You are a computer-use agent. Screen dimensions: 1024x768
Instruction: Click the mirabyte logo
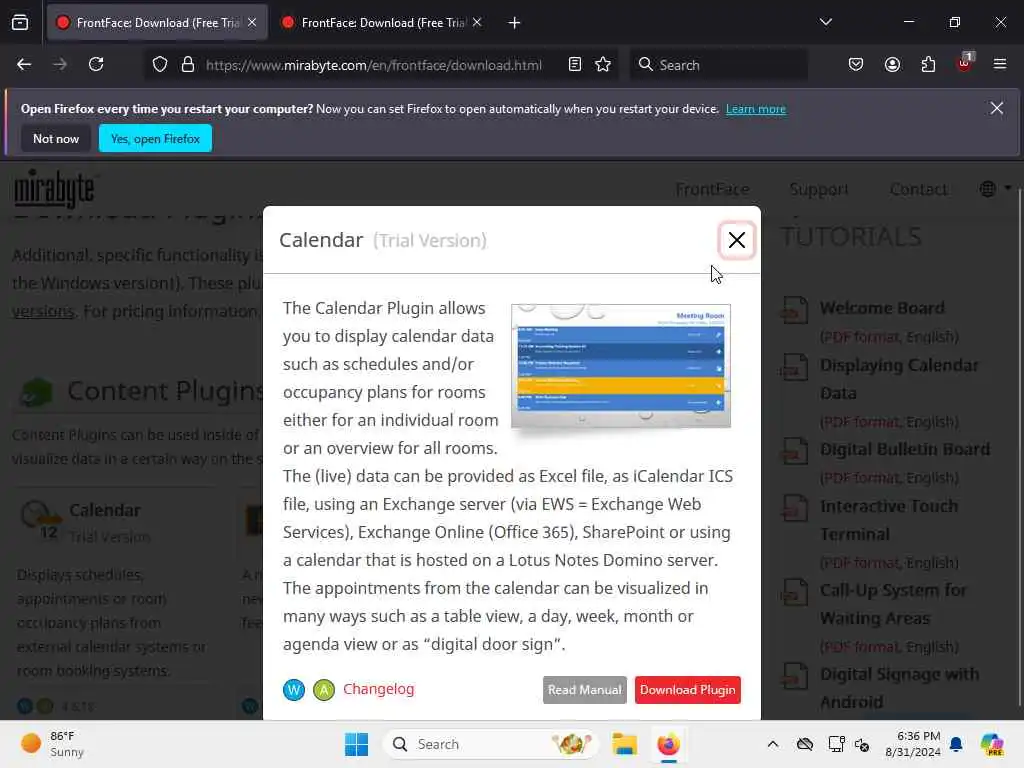pyautogui.click(x=55, y=189)
